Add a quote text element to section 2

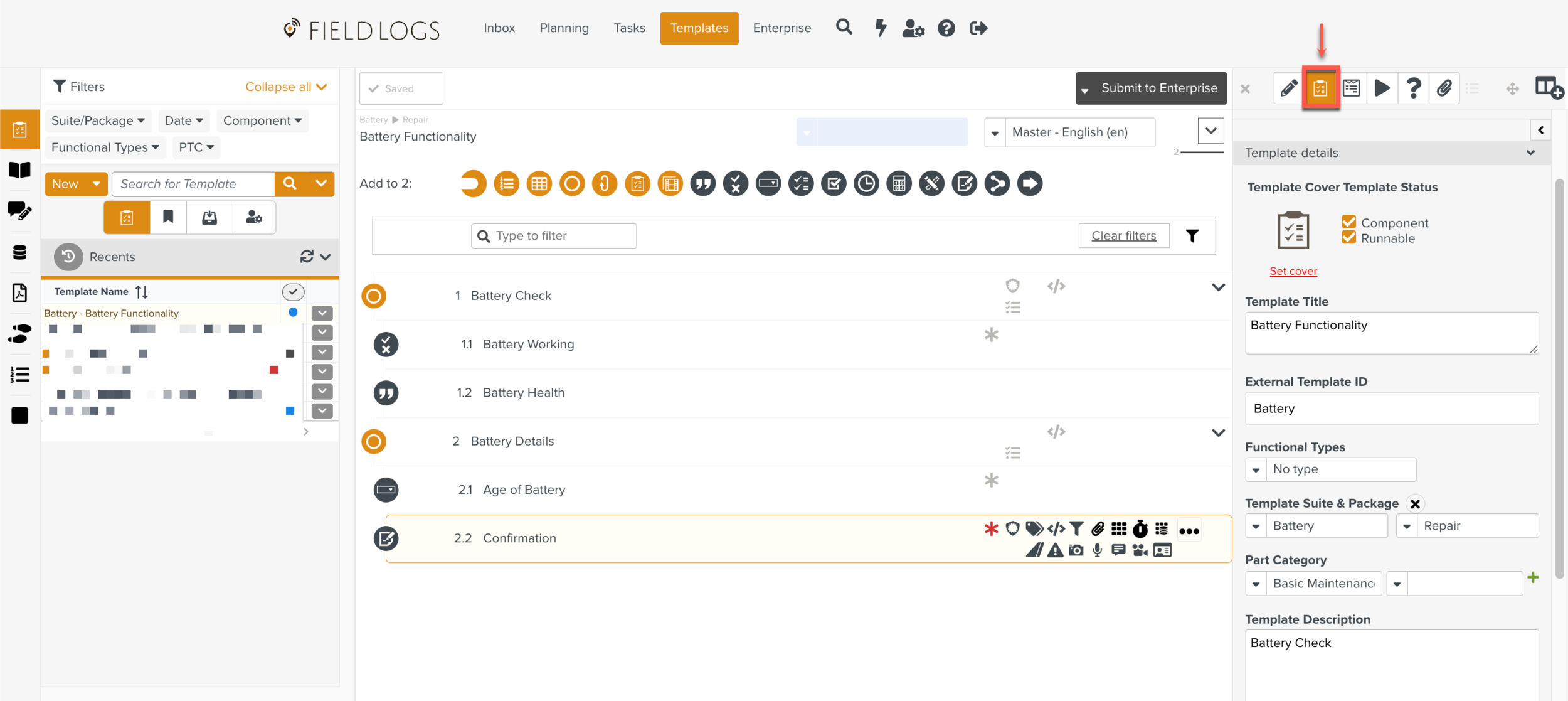click(x=702, y=184)
